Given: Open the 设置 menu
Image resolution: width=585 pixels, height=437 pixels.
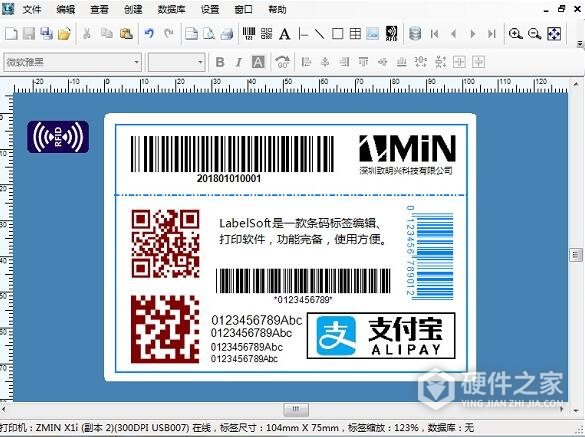Looking at the screenshot, I should tap(210, 9).
